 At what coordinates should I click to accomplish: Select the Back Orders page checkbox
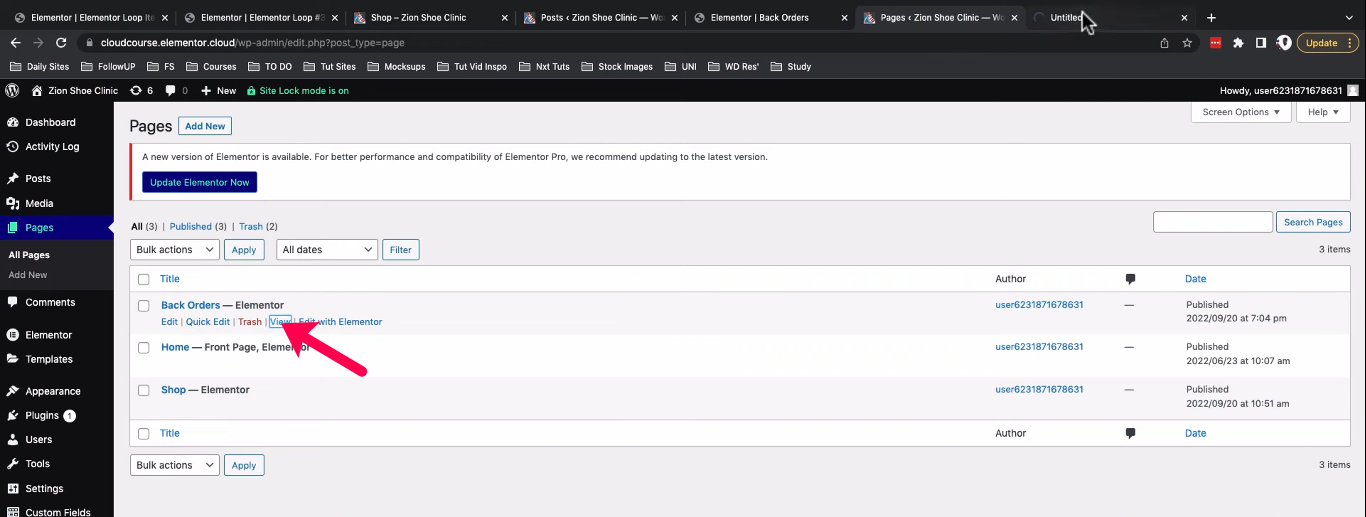click(x=143, y=305)
